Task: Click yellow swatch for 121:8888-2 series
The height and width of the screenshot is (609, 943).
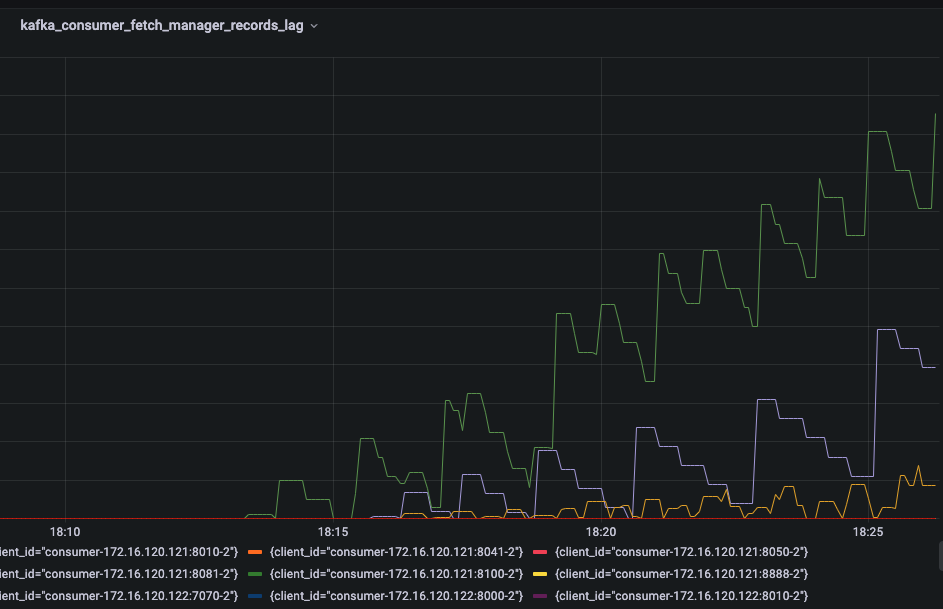Action: tap(539, 574)
